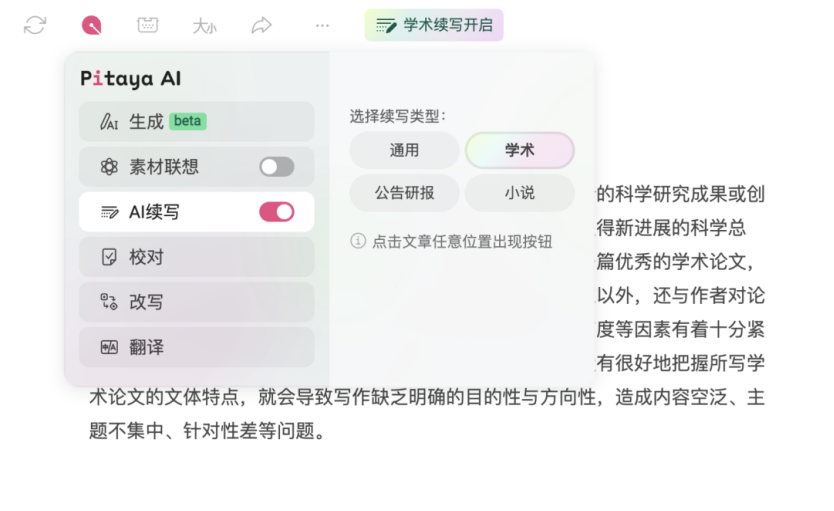Click the share arrow icon
This screenshot has height=511, width=834.
click(262, 25)
